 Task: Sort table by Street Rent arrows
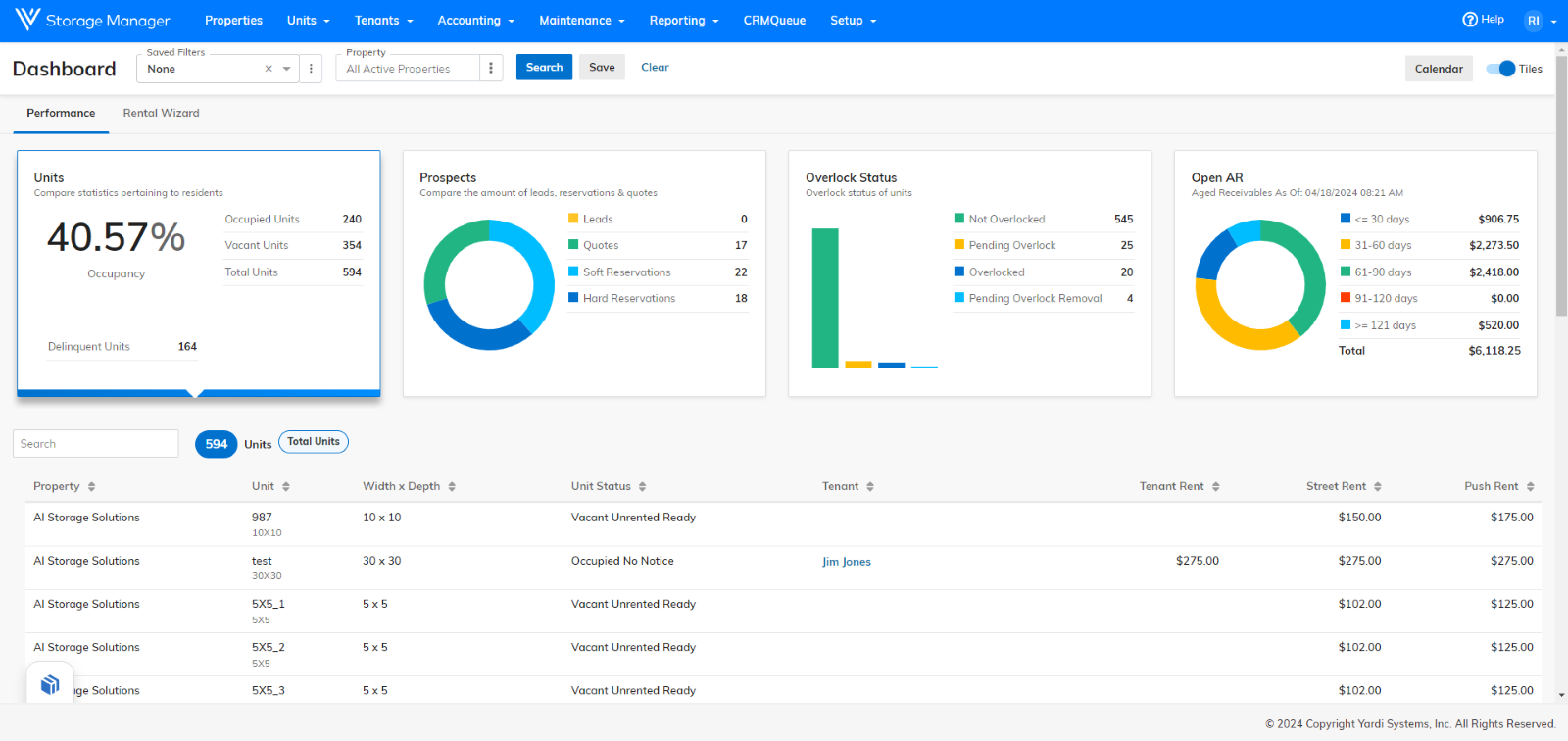coord(1377,487)
